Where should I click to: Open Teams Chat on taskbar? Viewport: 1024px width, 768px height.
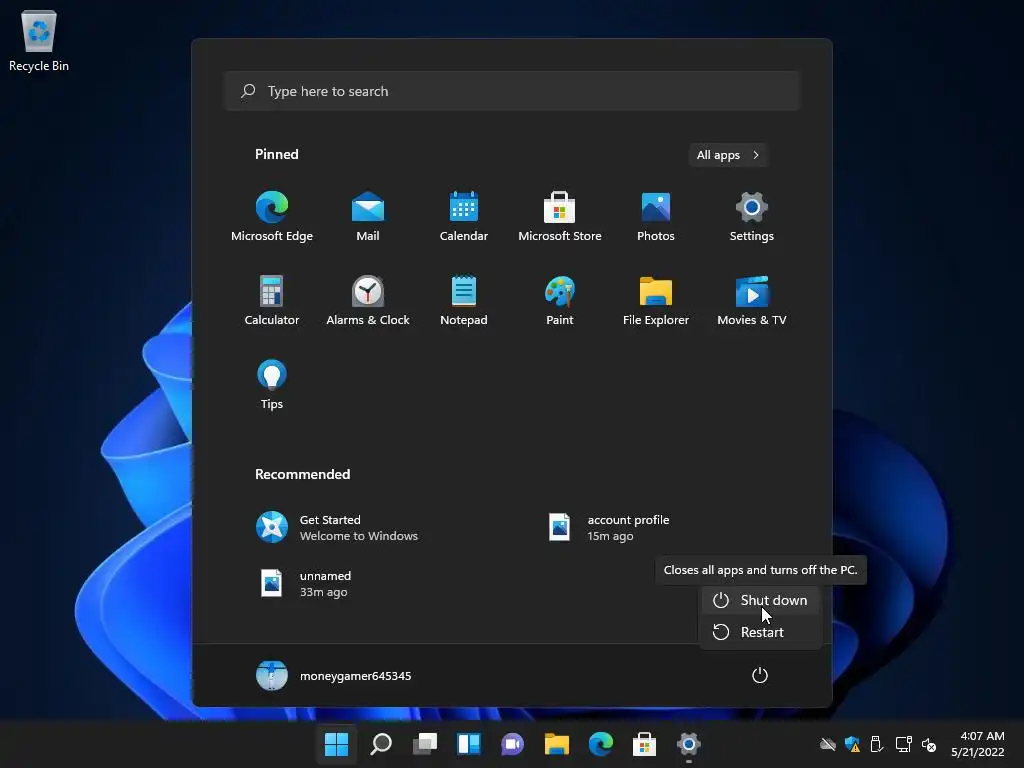tap(513, 744)
